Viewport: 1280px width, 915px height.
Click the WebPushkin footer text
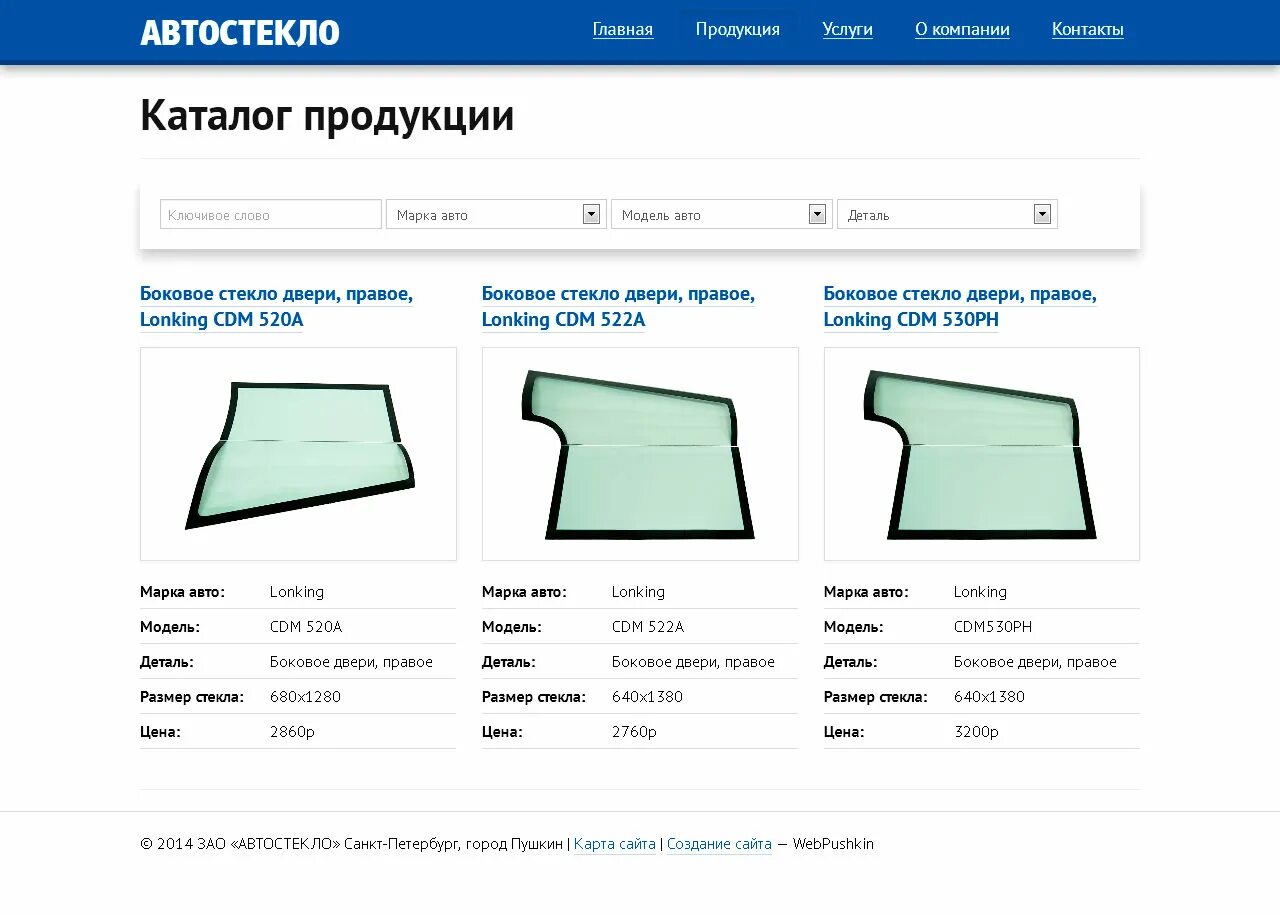click(x=833, y=844)
